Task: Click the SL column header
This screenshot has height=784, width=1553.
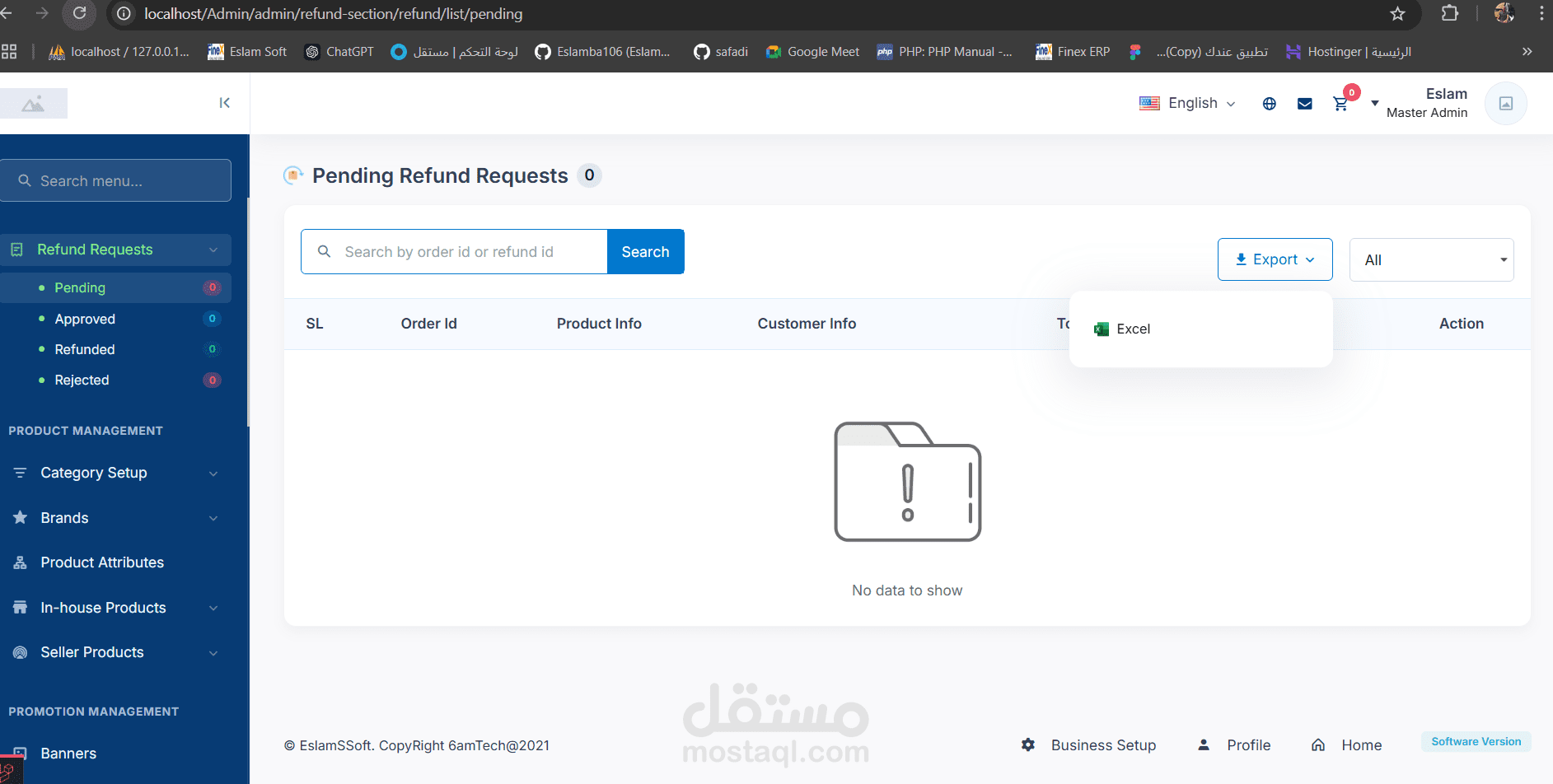Action: 315,324
